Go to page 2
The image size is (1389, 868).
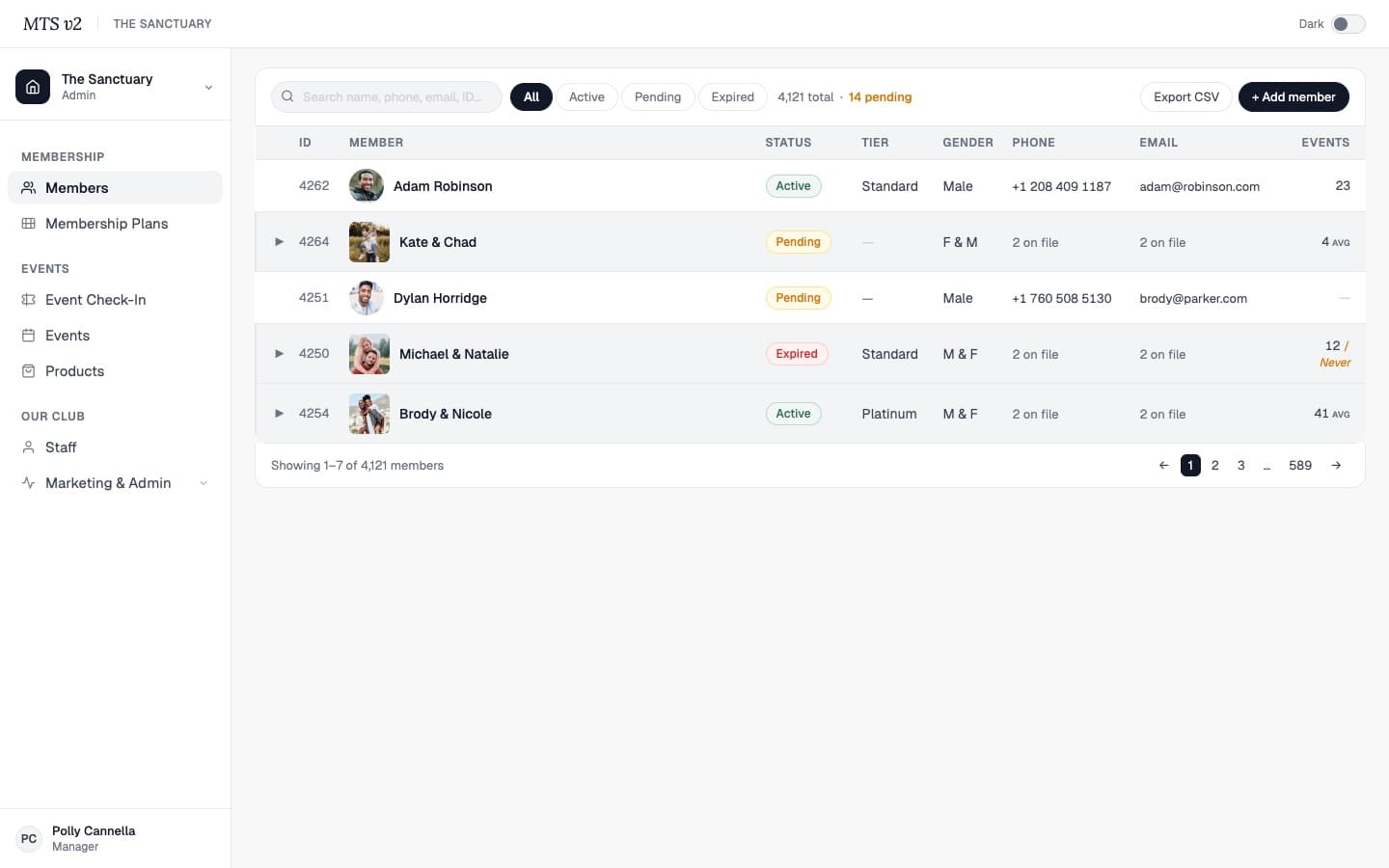click(1215, 465)
